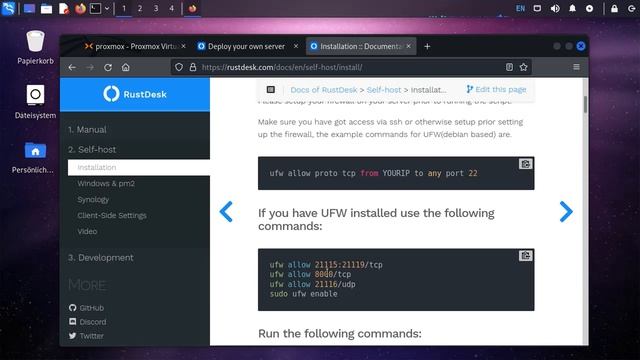This screenshot has width=640, height=360.
Task: Click the site security padlock icon
Action: tap(193, 67)
